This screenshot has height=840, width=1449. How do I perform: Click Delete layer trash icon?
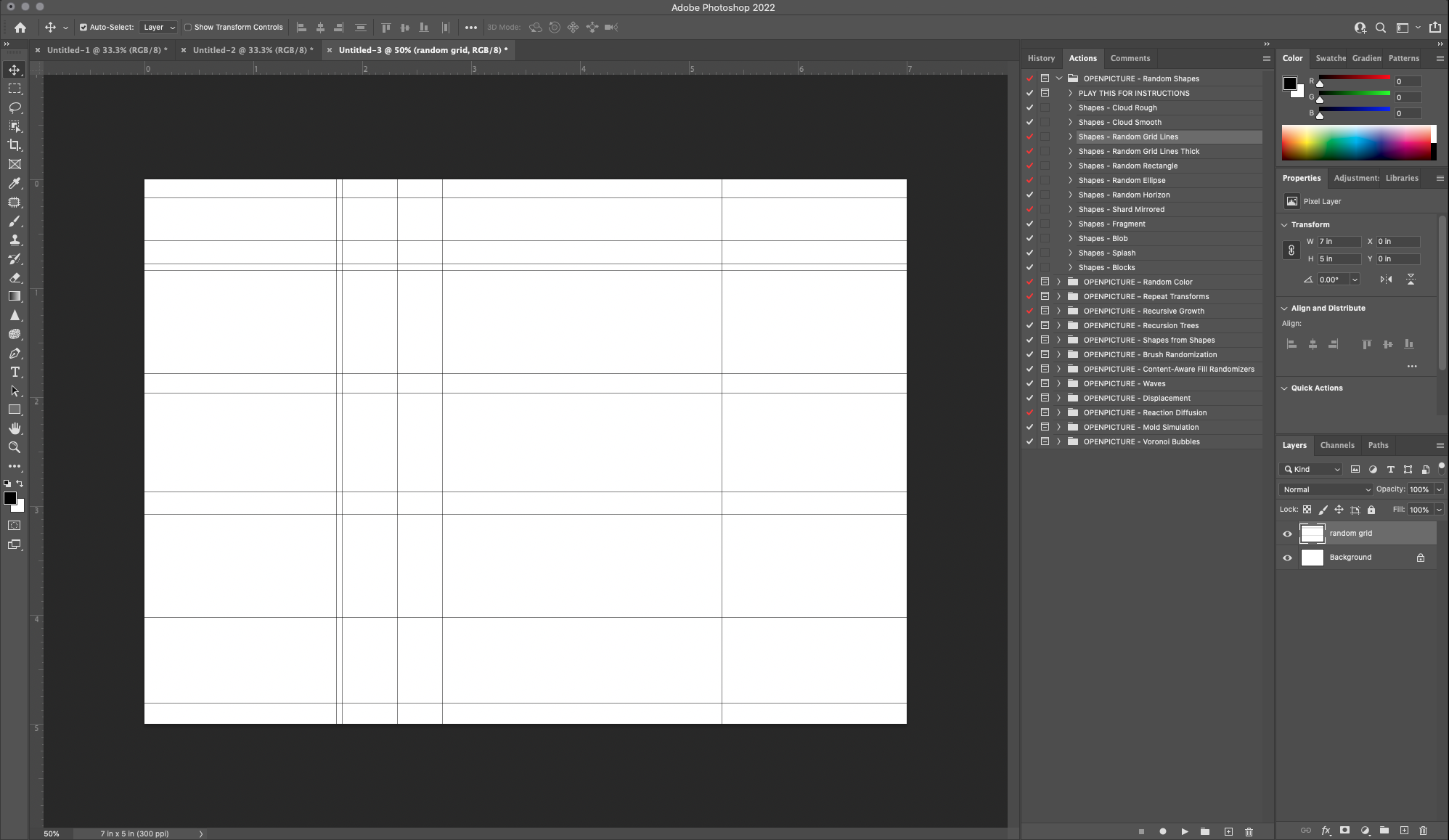1423,831
